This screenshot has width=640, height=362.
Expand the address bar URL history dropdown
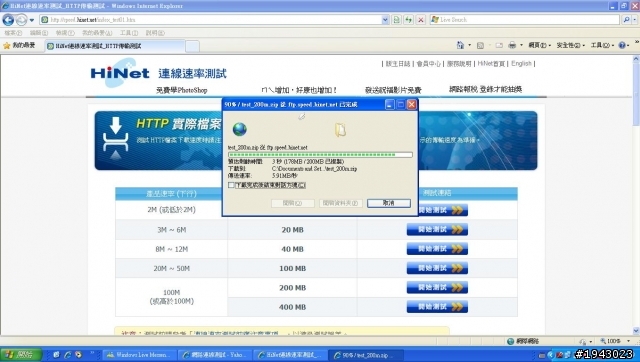tap(385, 20)
